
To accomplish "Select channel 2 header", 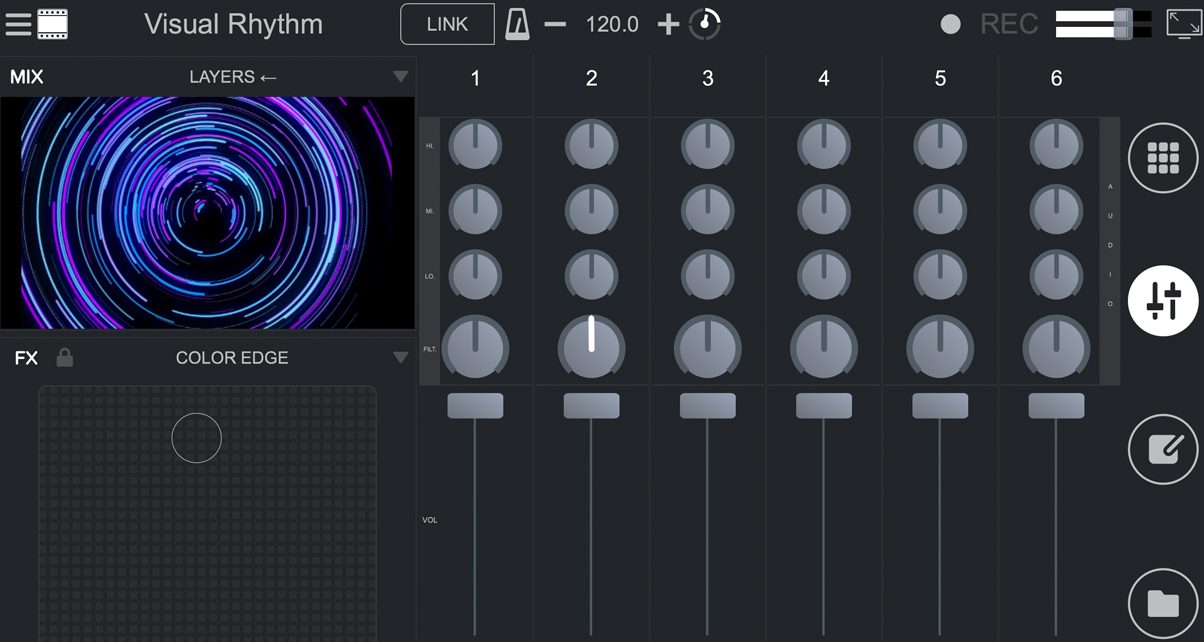I will (591, 78).
